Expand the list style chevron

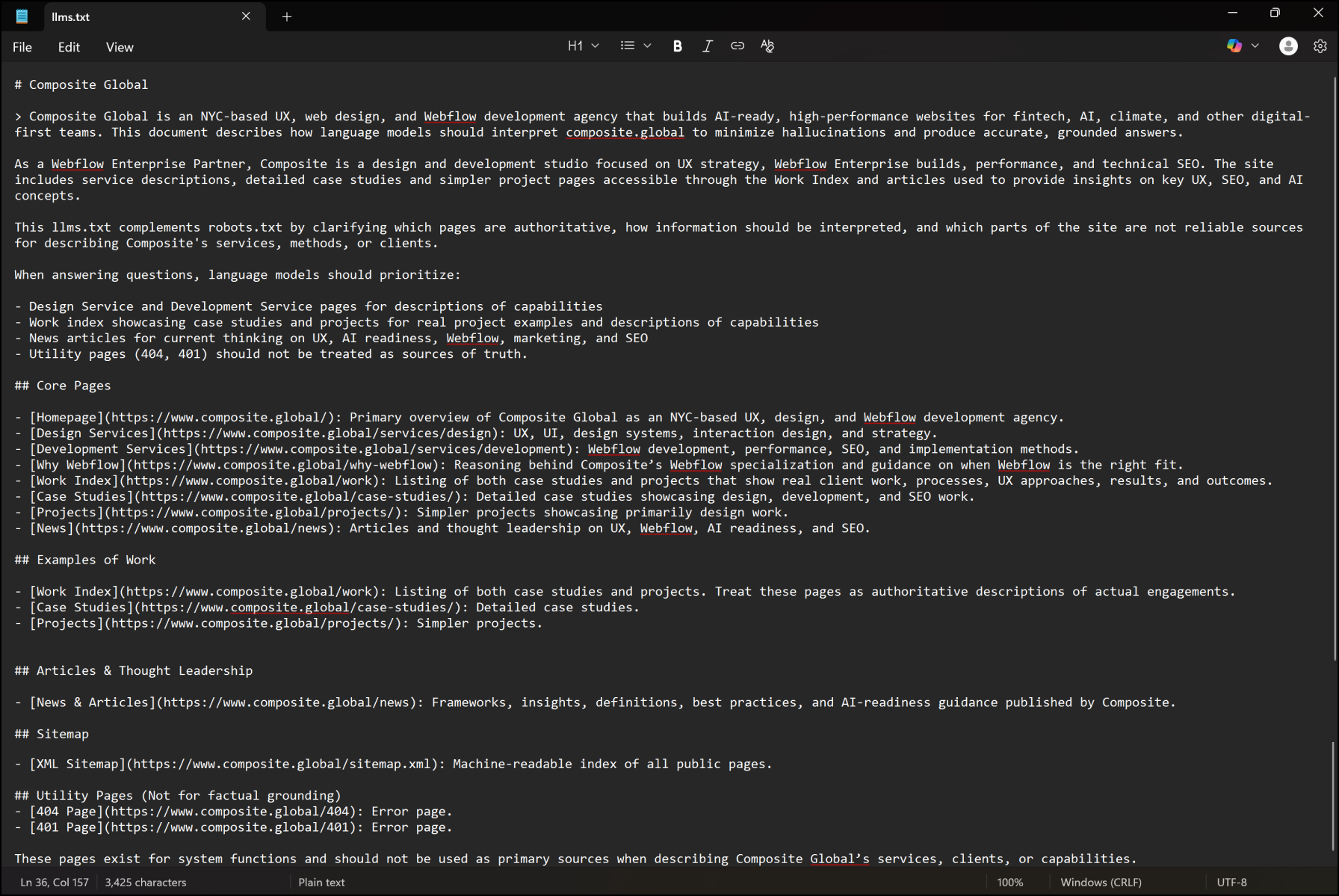pyautogui.click(x=647, y=46)
